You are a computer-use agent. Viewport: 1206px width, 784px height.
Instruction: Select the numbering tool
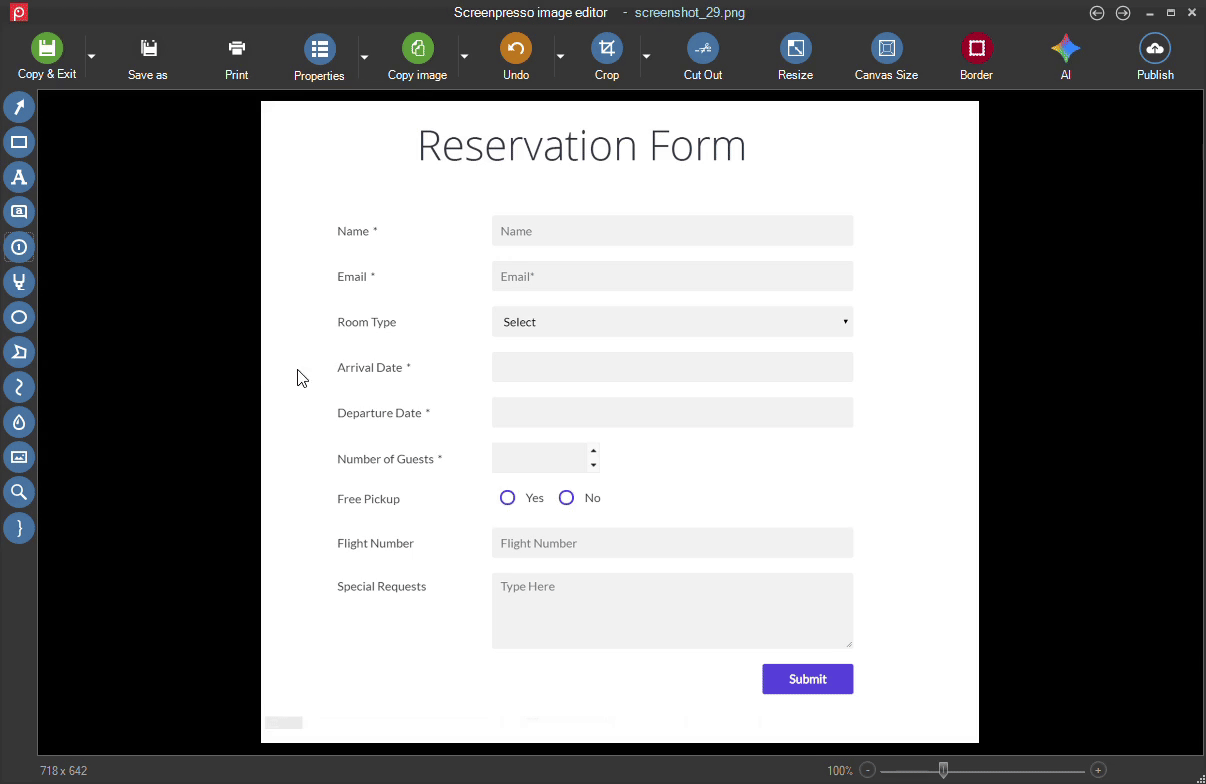19,247
